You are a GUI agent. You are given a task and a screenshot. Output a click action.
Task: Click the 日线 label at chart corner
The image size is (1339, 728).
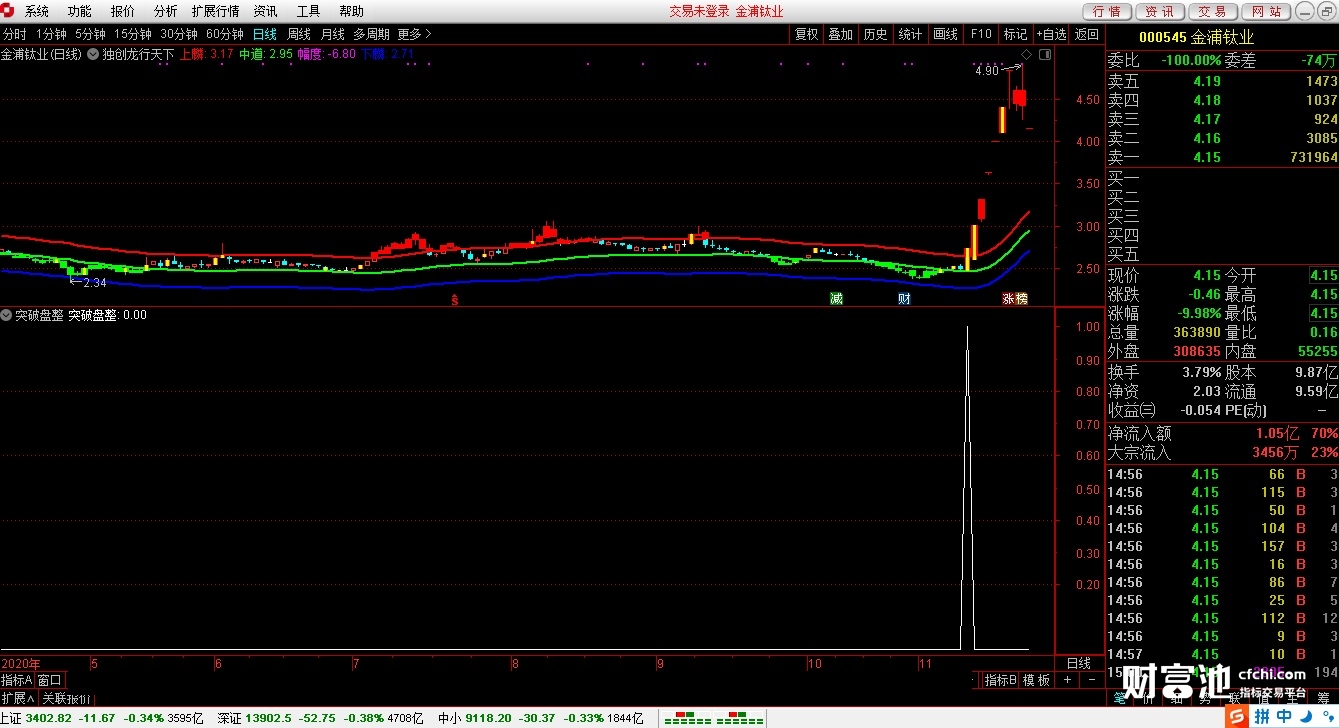1079,663
